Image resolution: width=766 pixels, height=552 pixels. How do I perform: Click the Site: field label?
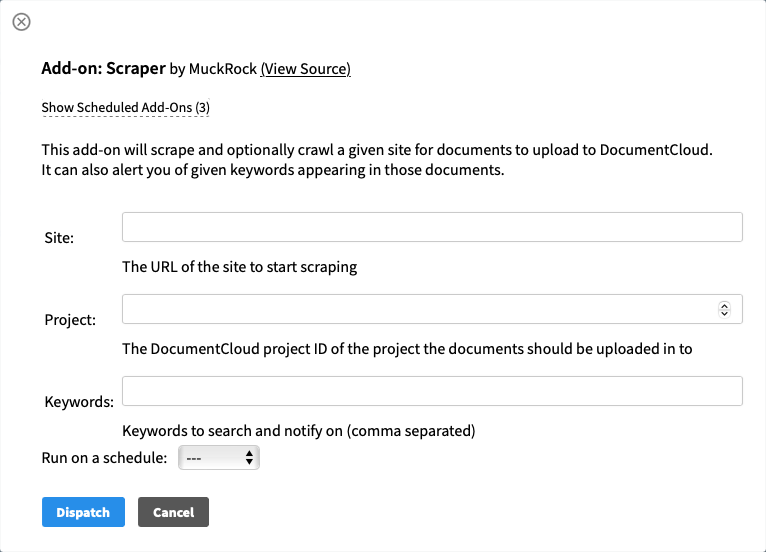(59, 238)
